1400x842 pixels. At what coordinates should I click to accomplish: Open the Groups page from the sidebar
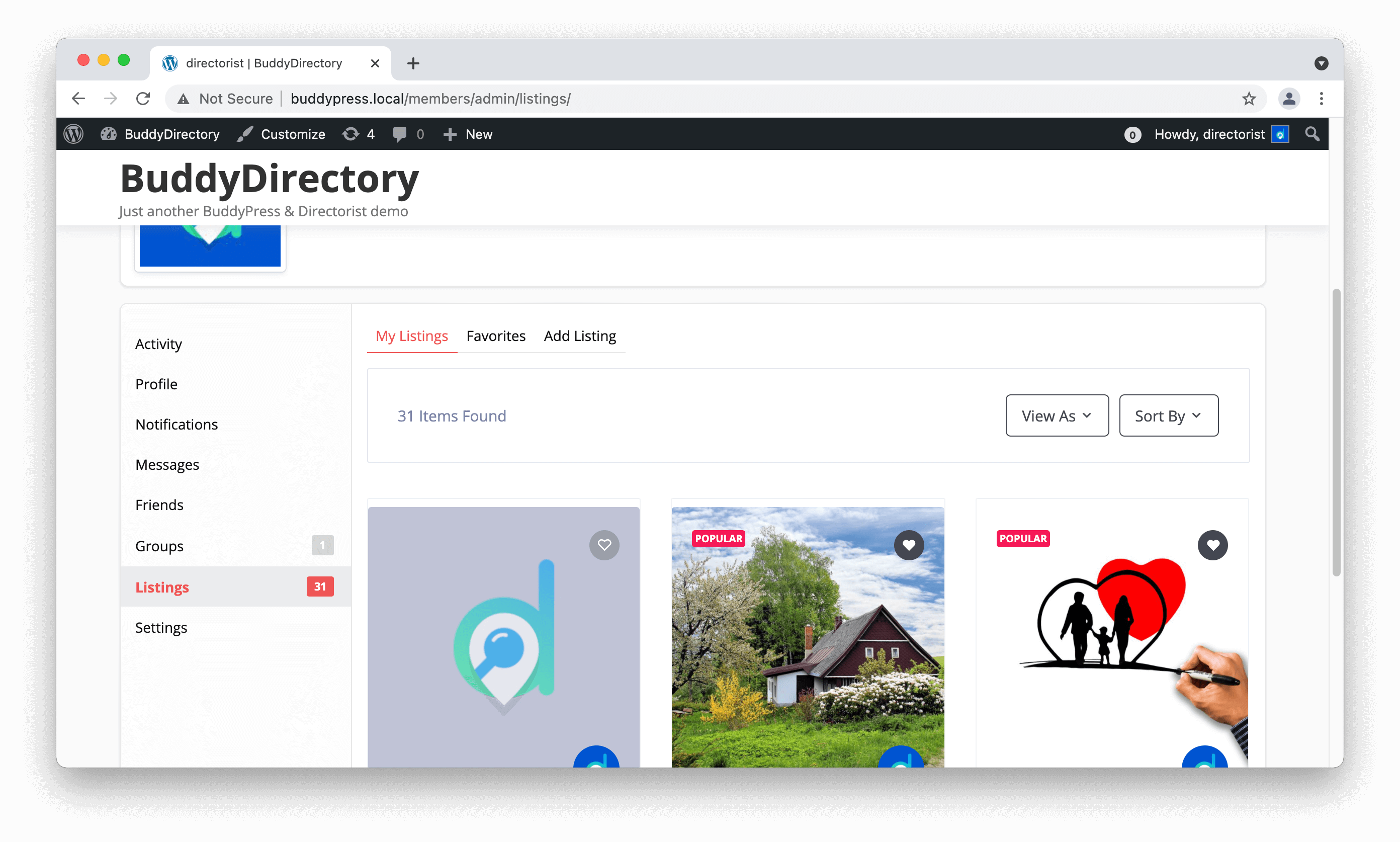point(159,545)
